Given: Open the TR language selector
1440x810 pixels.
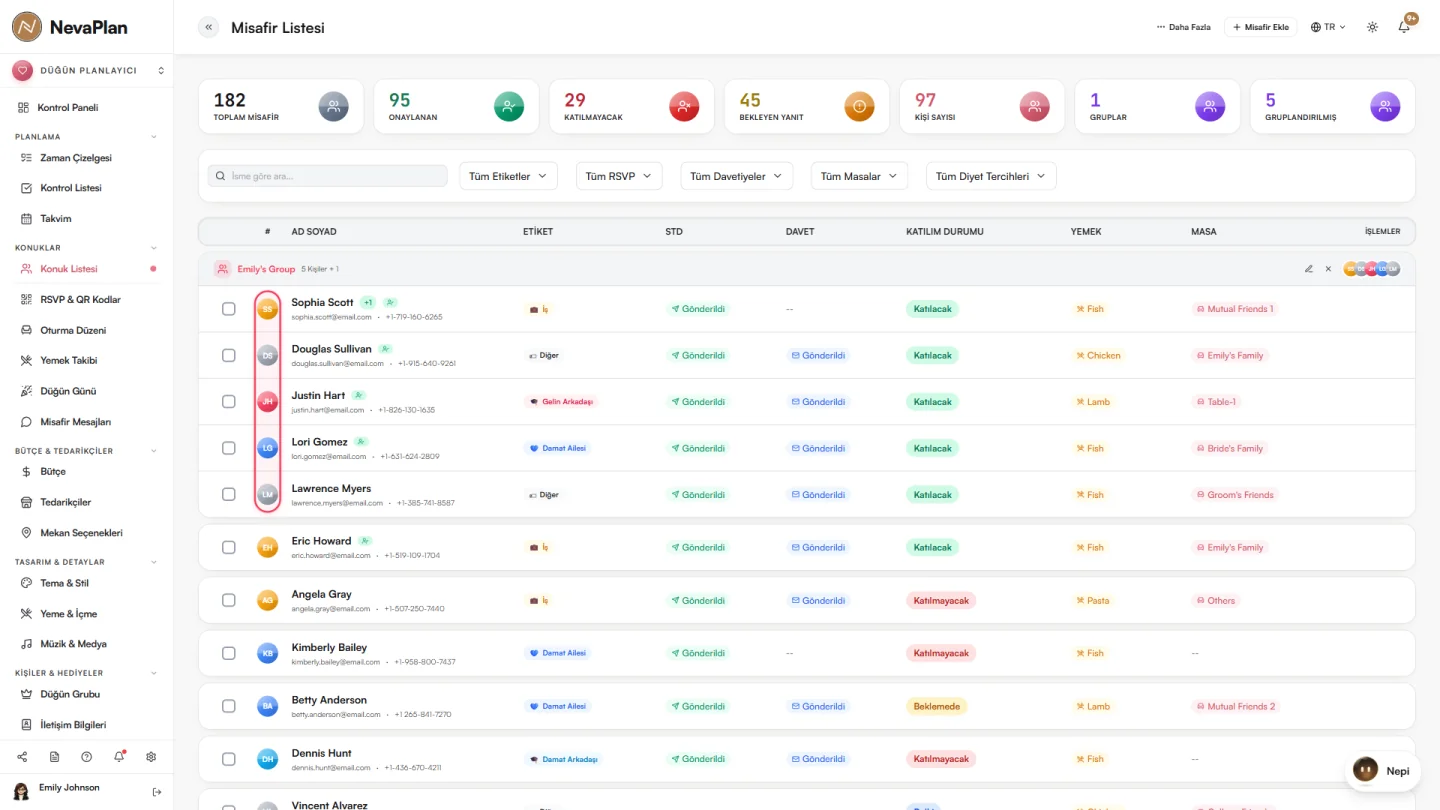Looking at the screenshot, I should (x=1328, y=27).
